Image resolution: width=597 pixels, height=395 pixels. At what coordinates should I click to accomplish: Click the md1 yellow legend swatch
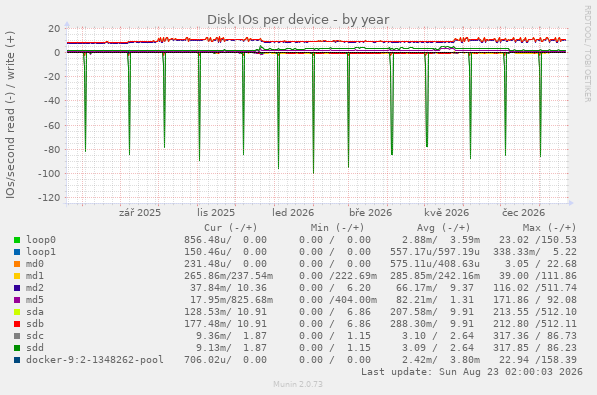tap(17, 276)
